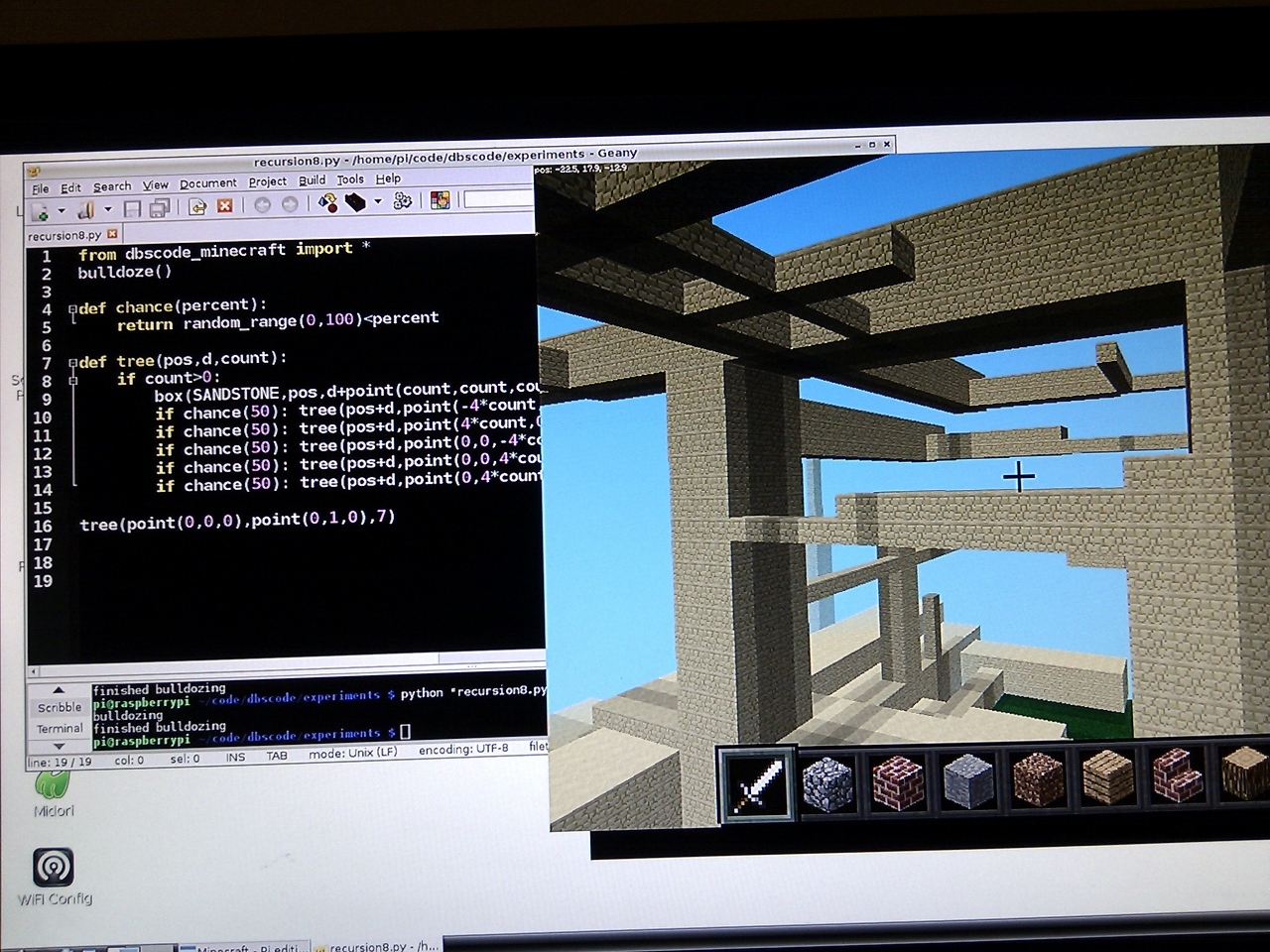
Task: Navigate back with the left arrow icon
Action: click(x=263, y=204)
